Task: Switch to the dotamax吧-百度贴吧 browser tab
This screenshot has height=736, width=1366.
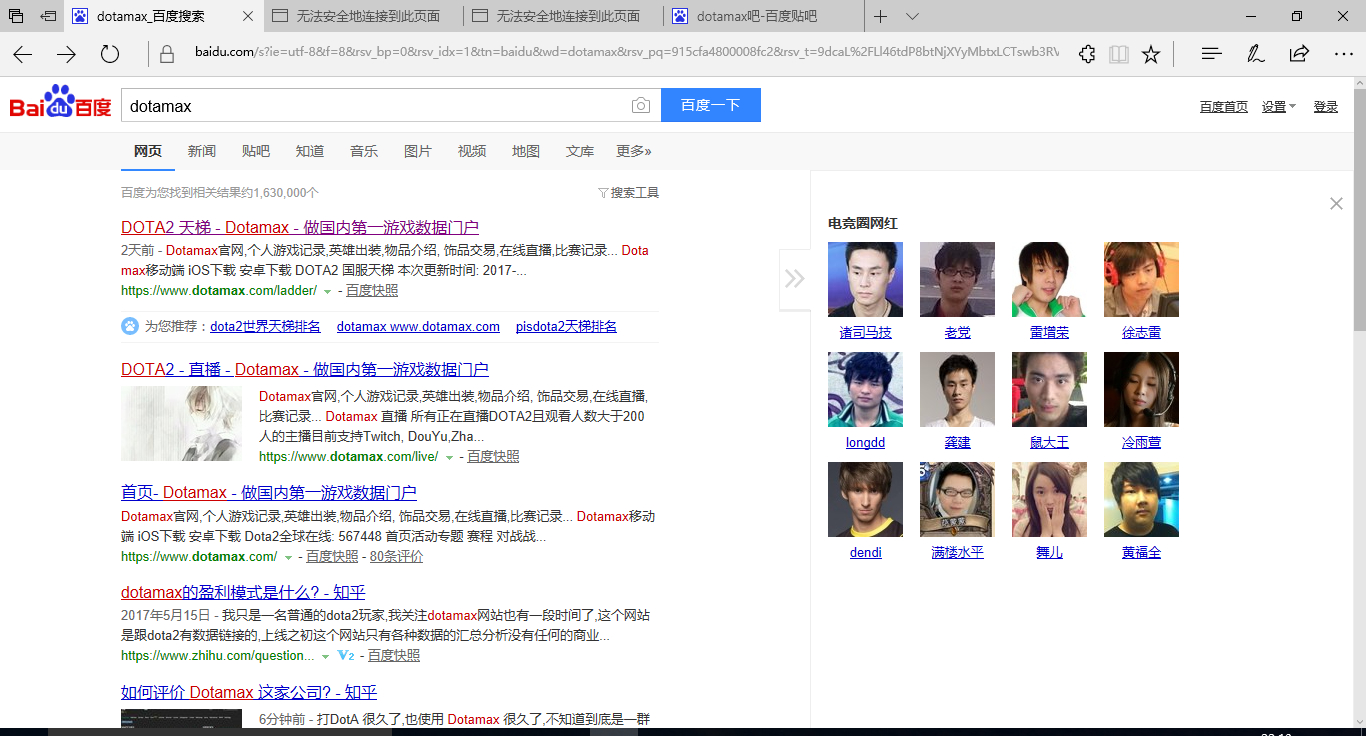Action: 756,16
